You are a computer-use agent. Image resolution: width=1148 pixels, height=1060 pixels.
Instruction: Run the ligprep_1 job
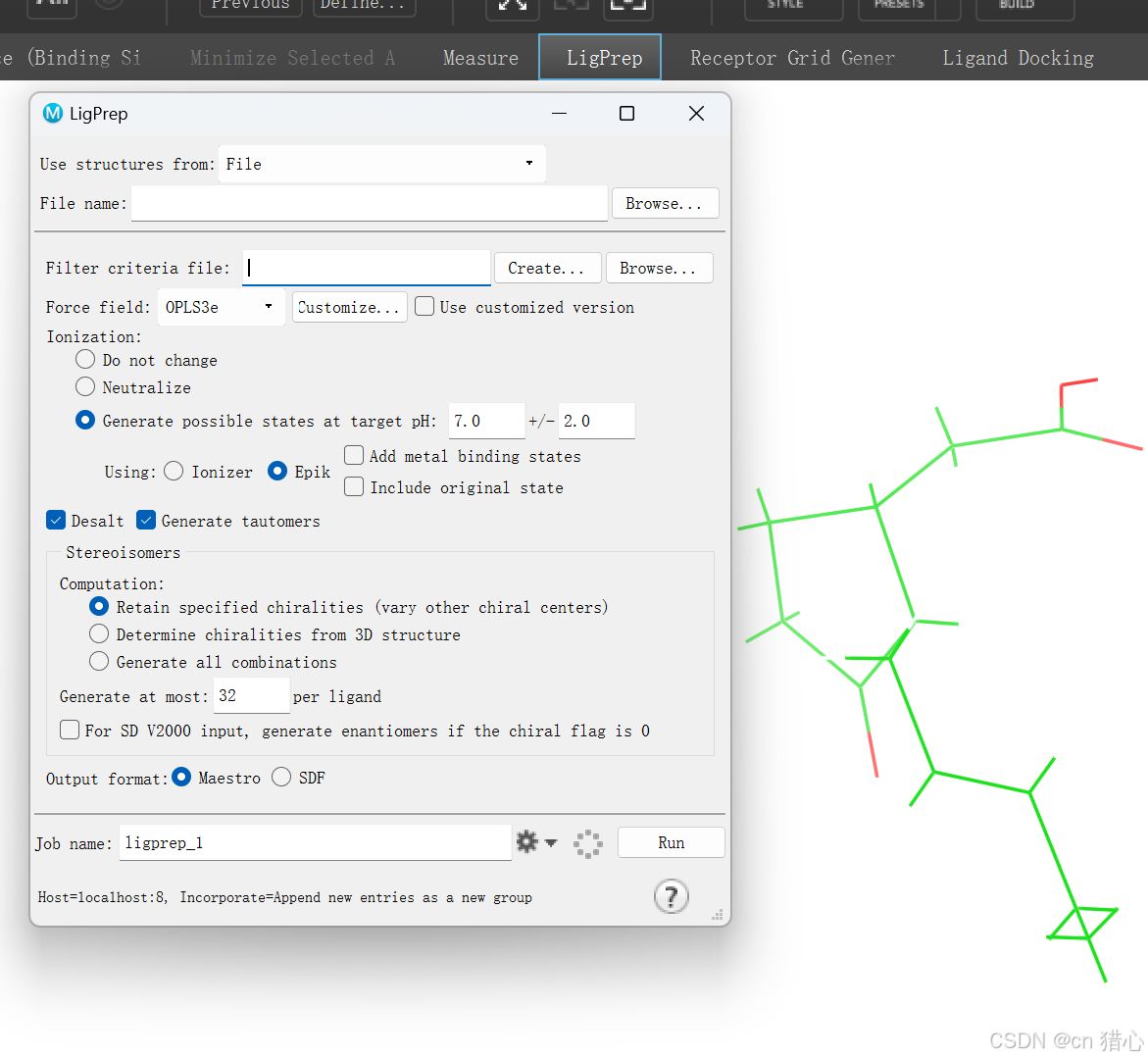coord(671,842)
